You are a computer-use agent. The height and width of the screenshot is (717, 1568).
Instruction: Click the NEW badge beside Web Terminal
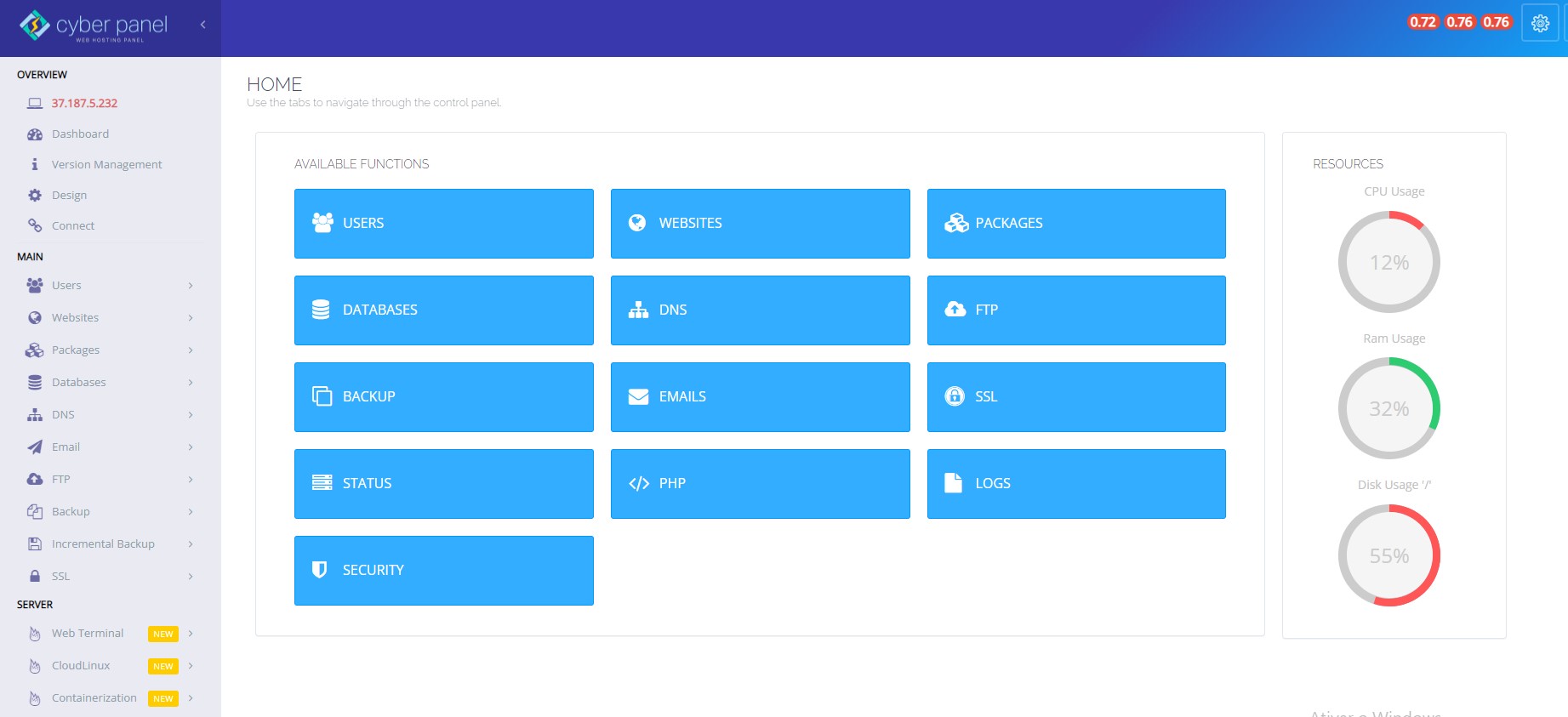click(x=163, y=634)
